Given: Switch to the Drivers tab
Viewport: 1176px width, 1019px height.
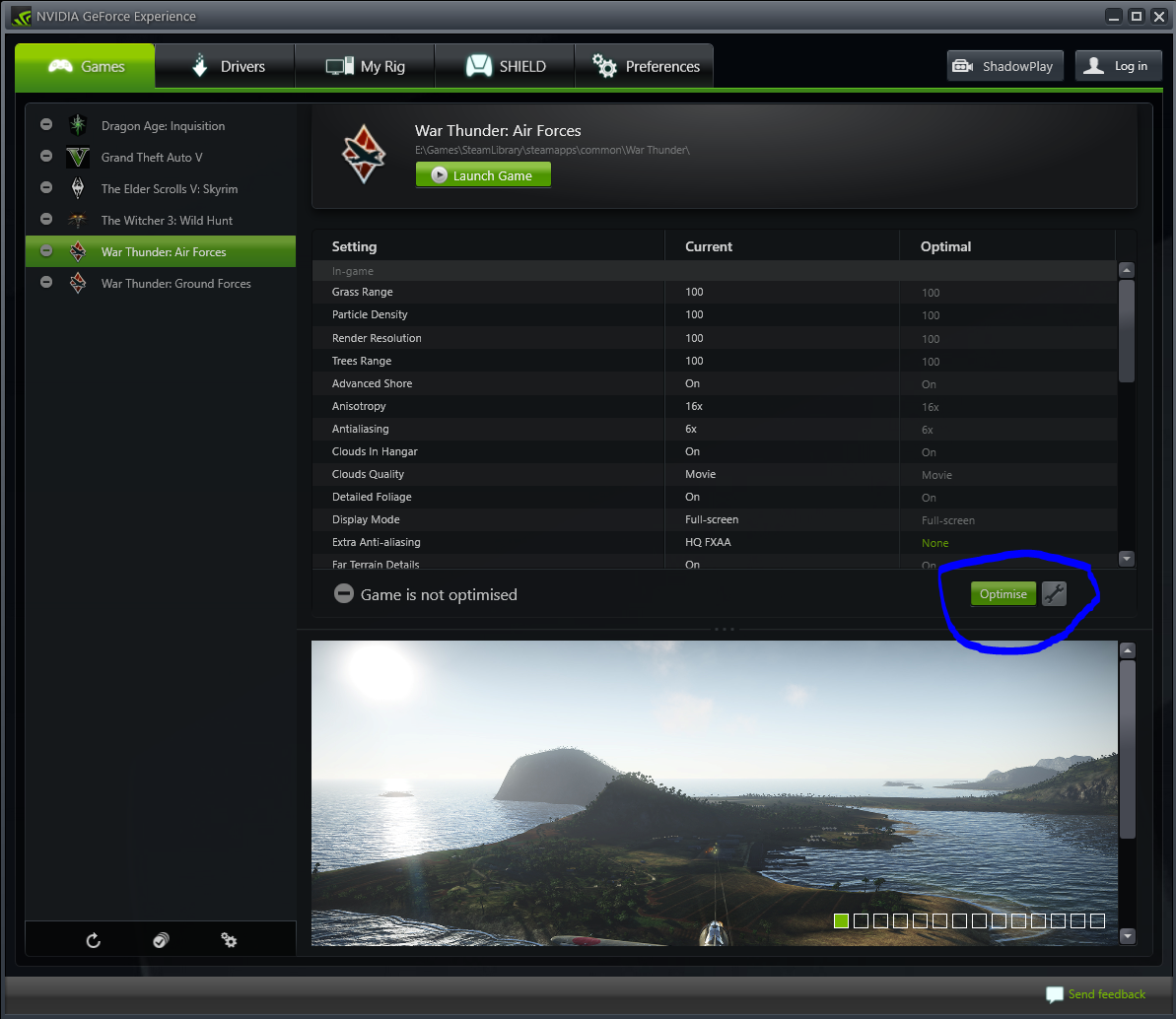Looking at the screenshot, I should coord(225,66).
